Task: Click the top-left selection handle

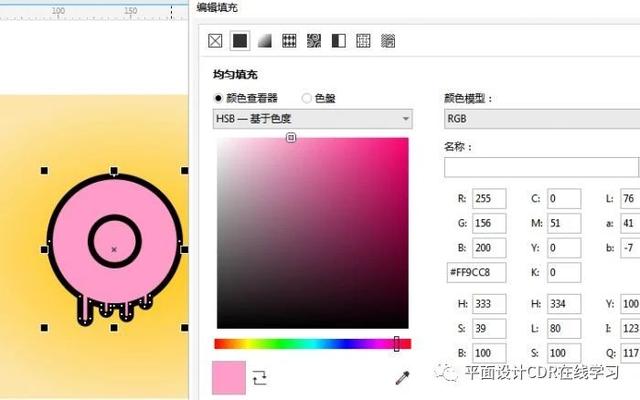Action: click(x=44, y=171)
